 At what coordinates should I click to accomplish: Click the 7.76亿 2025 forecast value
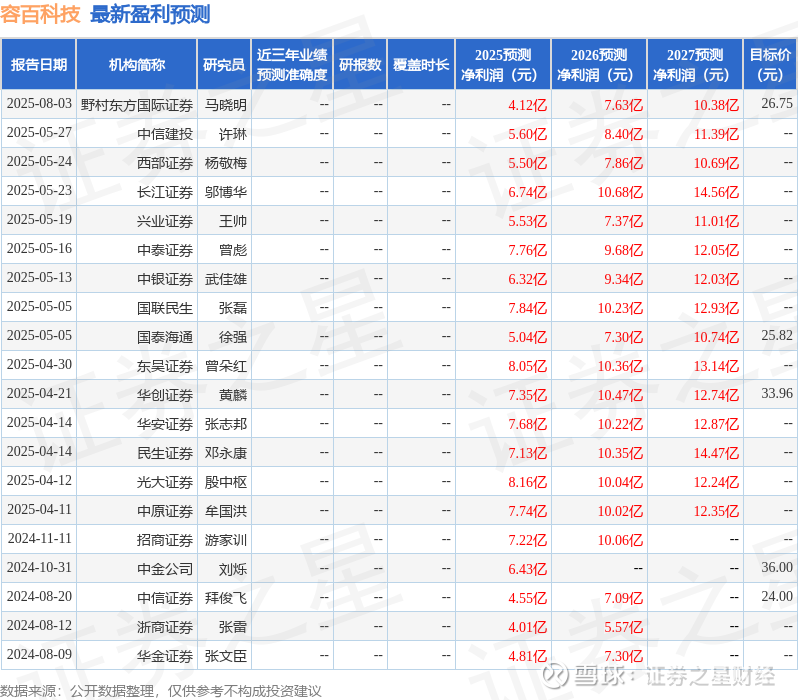pos(528,250)
